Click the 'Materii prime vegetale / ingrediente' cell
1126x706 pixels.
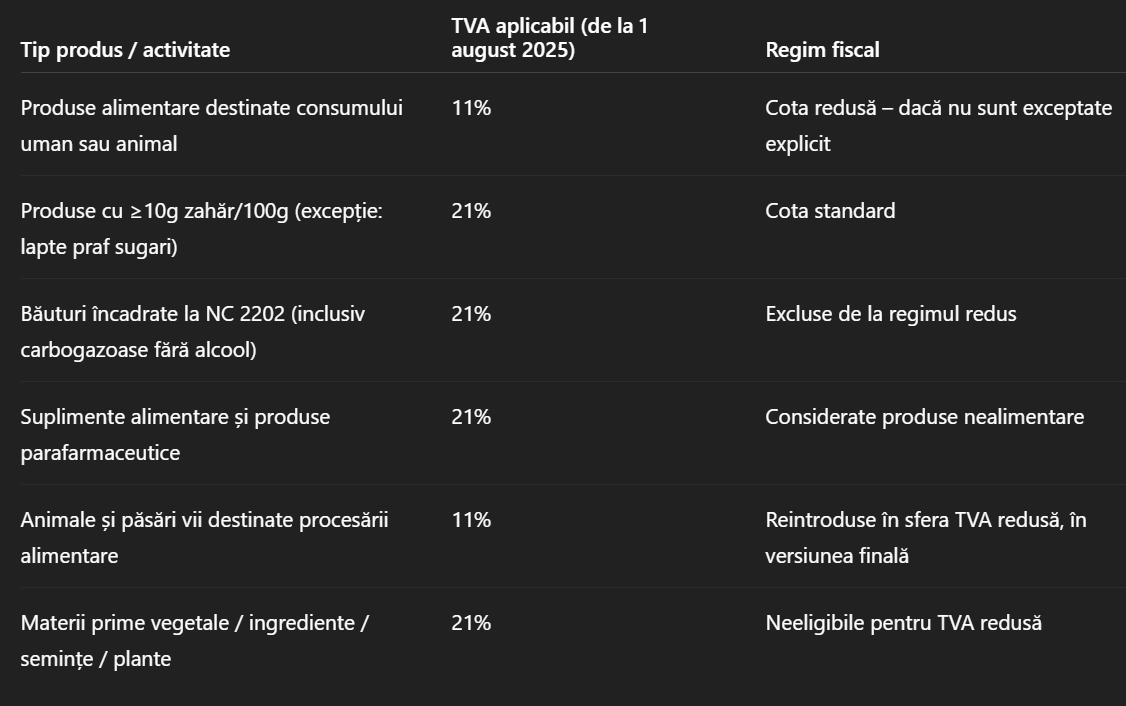pos(195,641)
